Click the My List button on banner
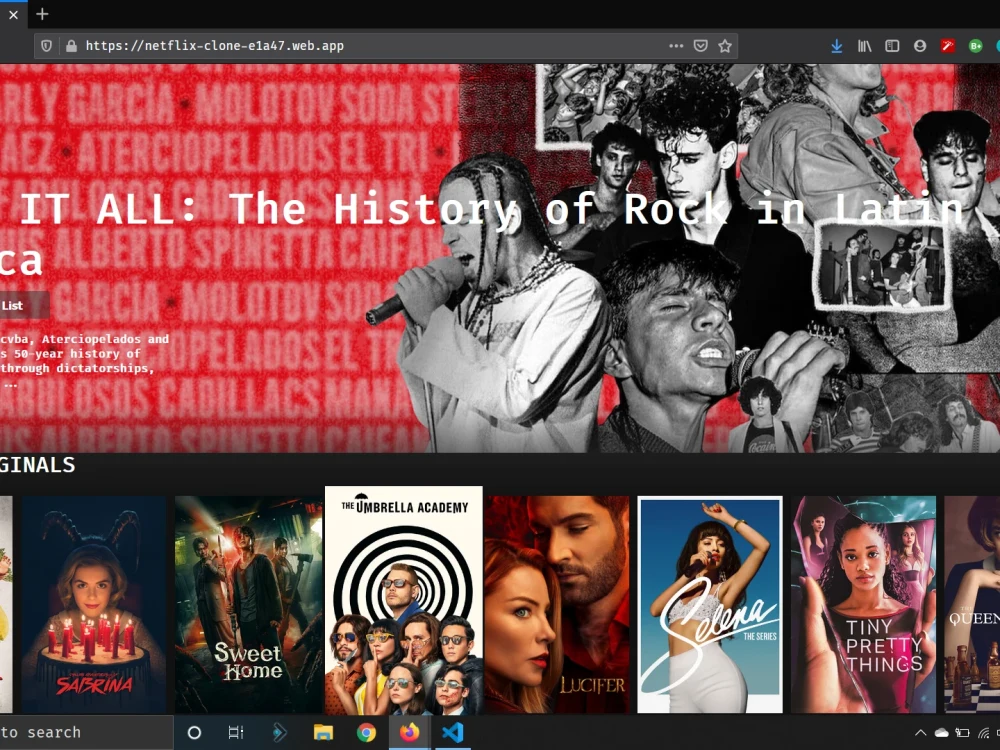Viewport: 1000px width, 750px height. (24, 305)
